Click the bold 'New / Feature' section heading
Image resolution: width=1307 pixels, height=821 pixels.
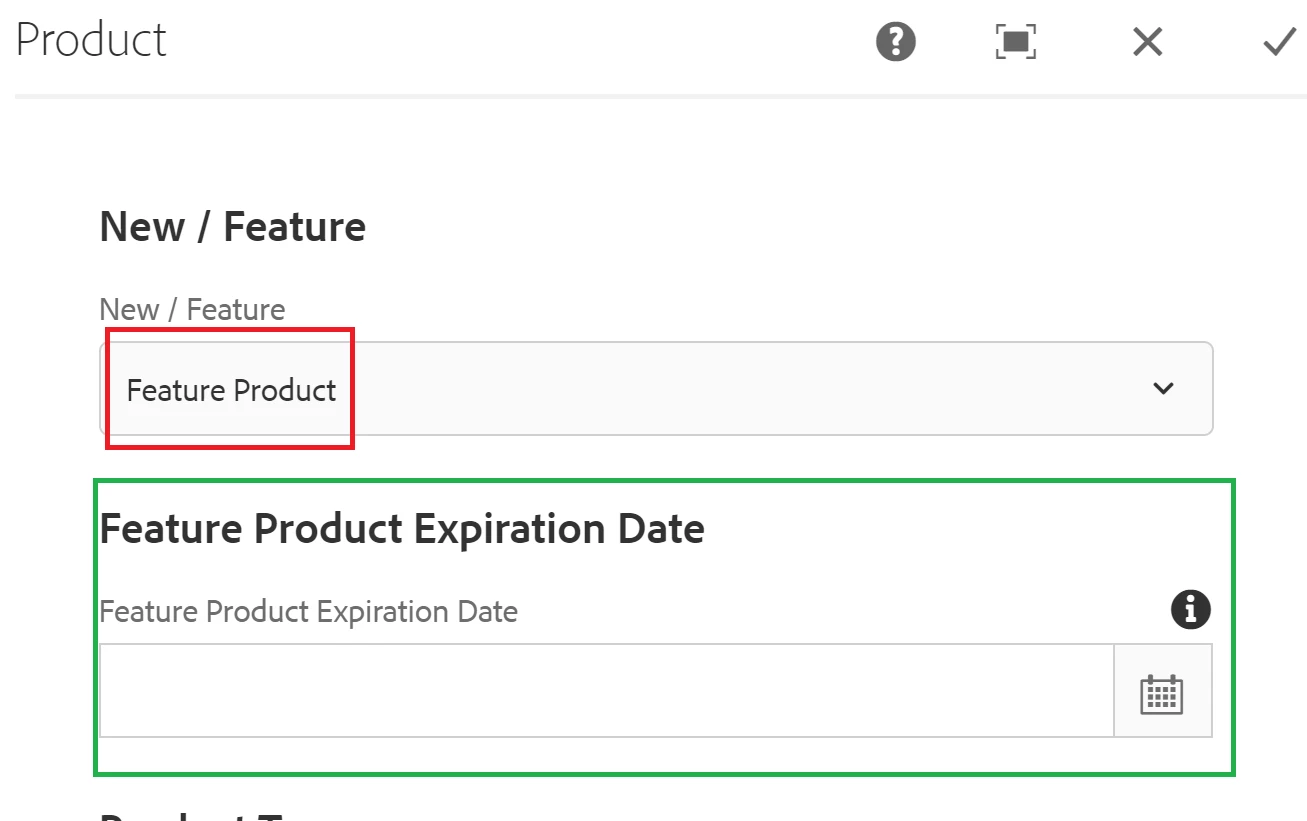point(232,227)
